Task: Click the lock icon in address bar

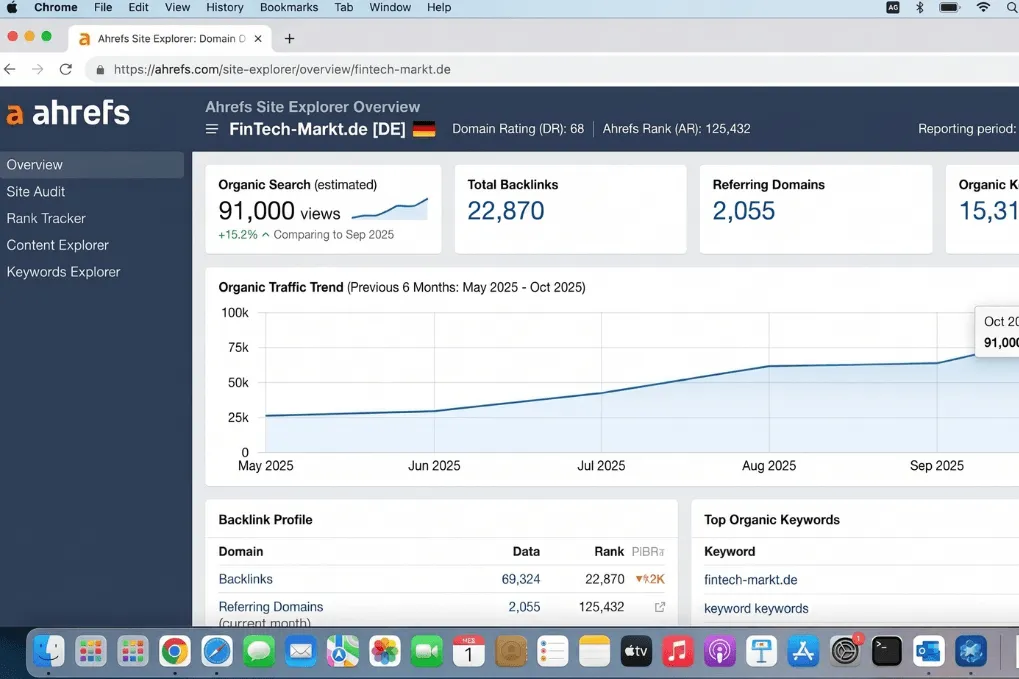Action: (x=99, y=70)
